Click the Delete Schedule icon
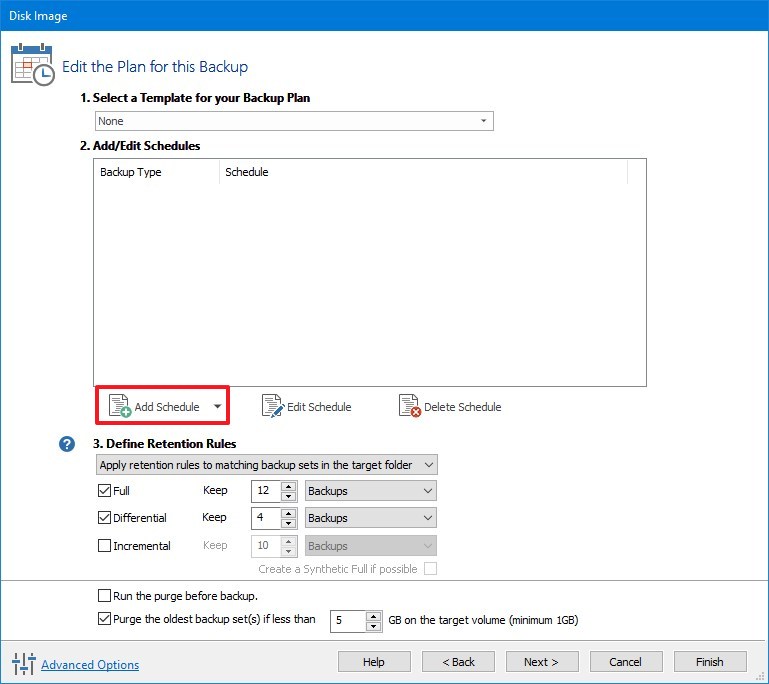 pyautogui.click(x=410, y=405)
